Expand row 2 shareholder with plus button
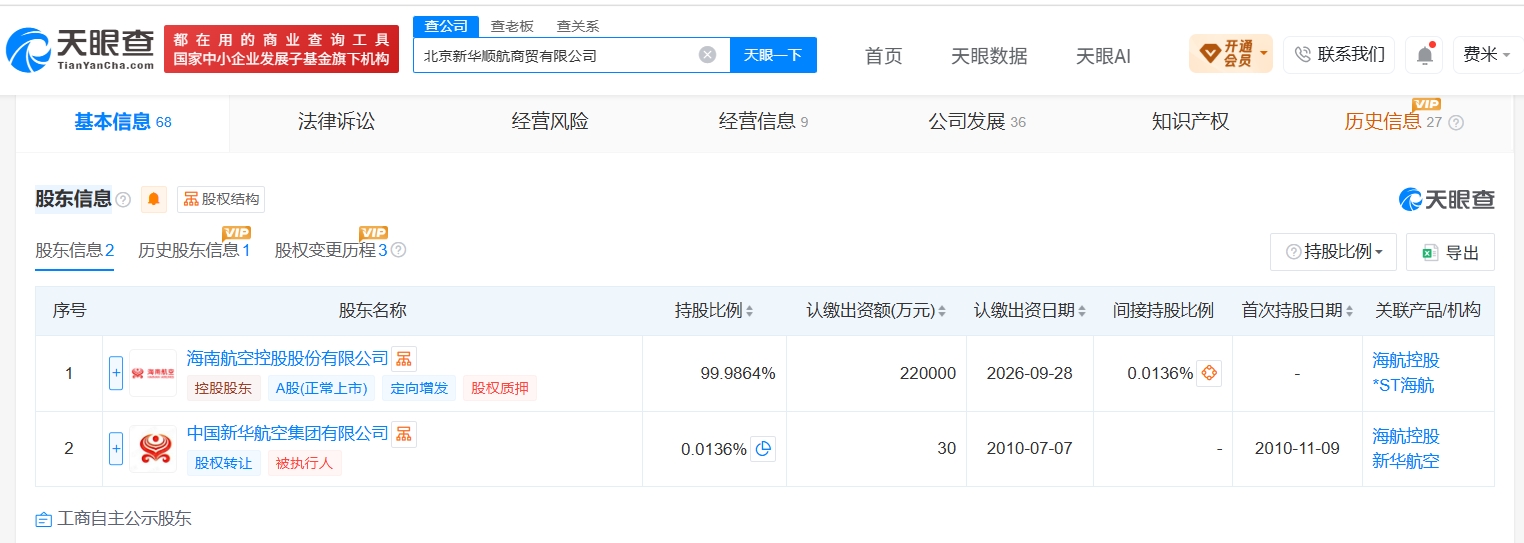The width and height of the screenshot is (1524, 543). (x=116, y=449)
